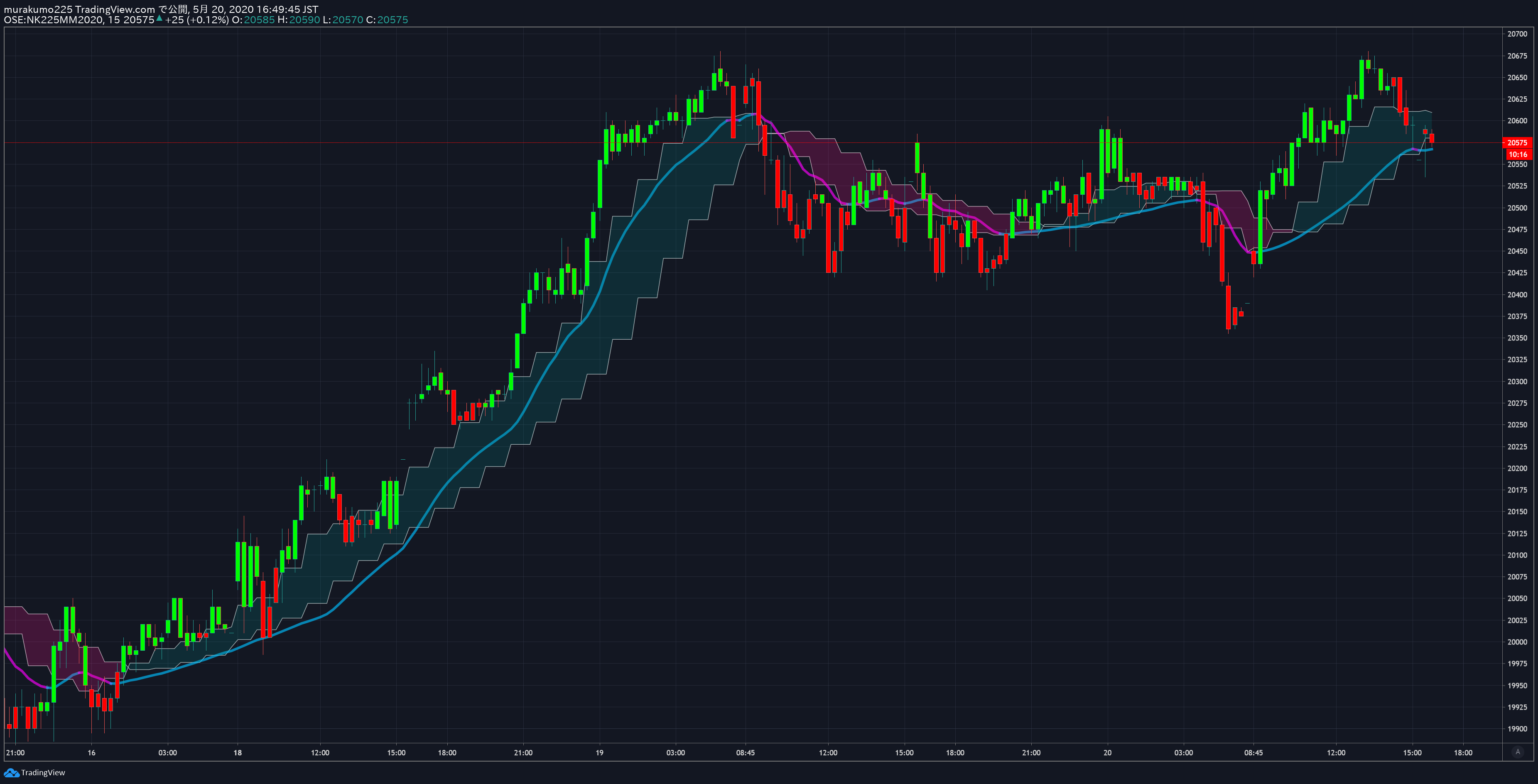Click the 20350 price axis label
The width and height of the screenshot is (1538, 784).
pos(1517,338)
